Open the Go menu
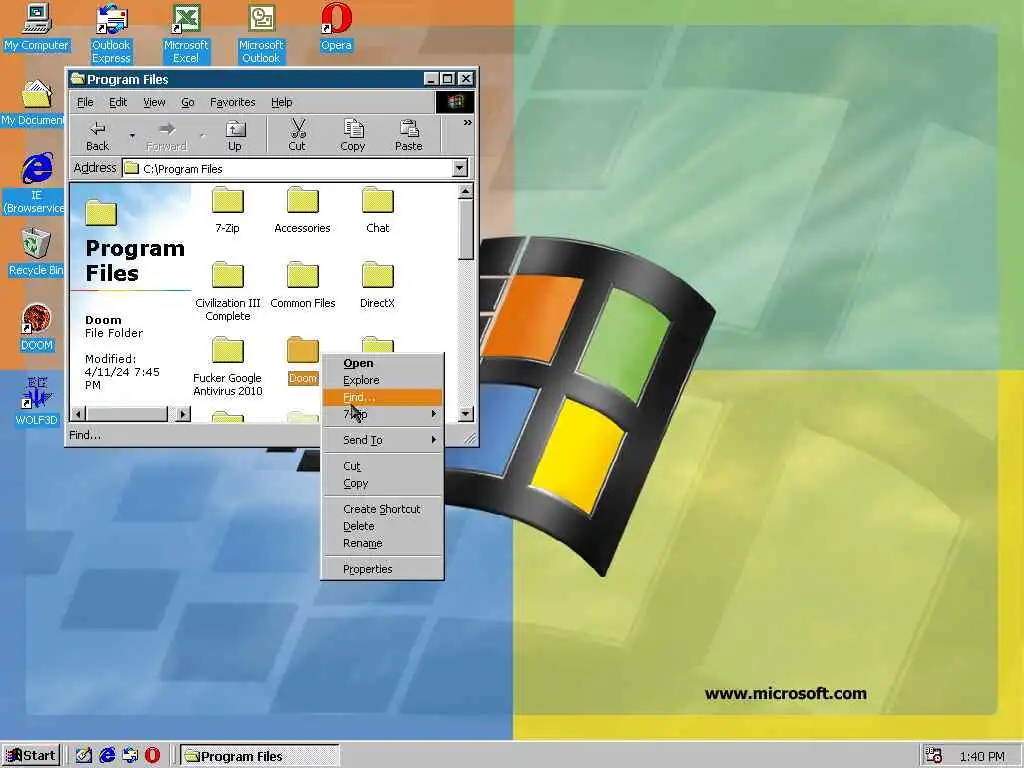1024x768 pixels. [x=188, y=102]
